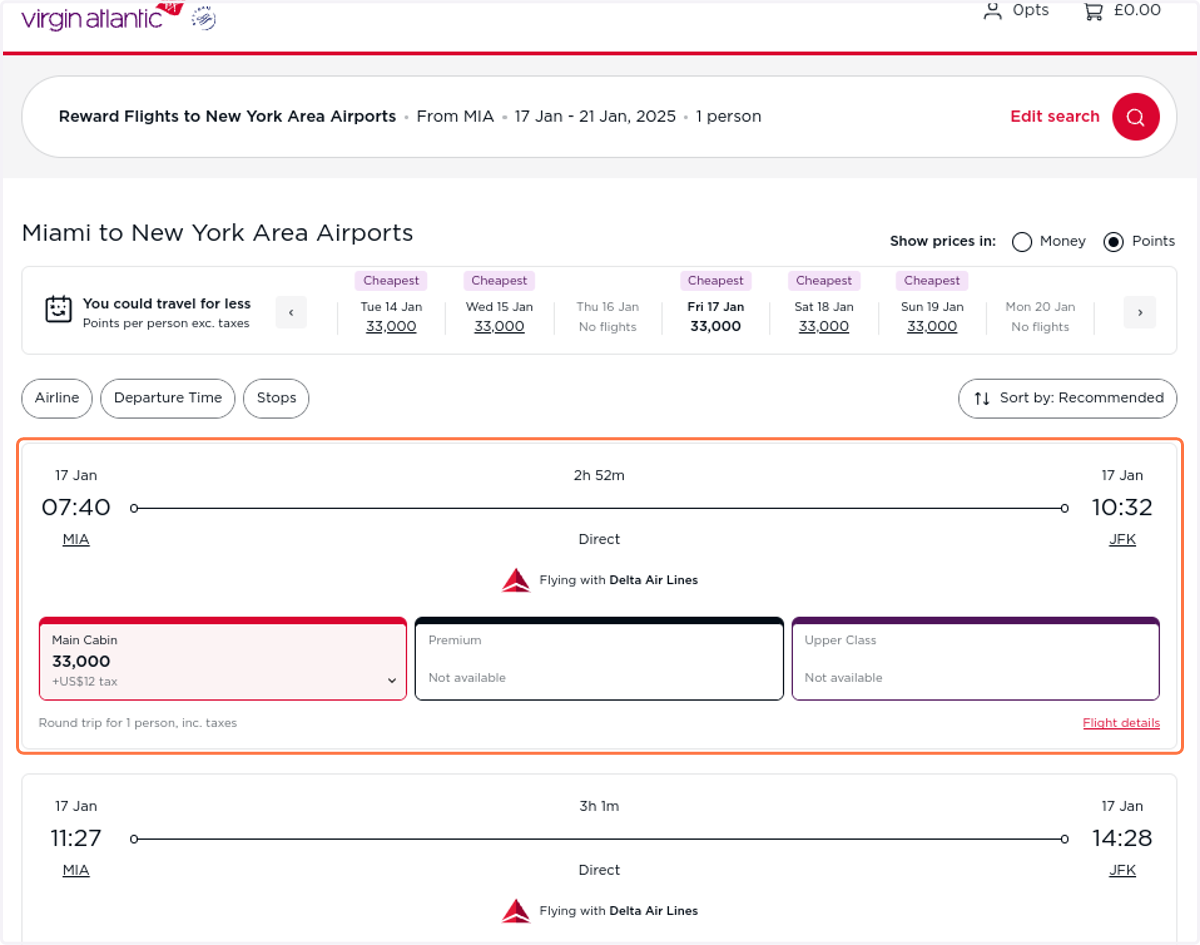Viewport: 1200px width, 945px height.
Task: Click Cheapest badge above Tue 14 Jan
Action: point(391,281)
